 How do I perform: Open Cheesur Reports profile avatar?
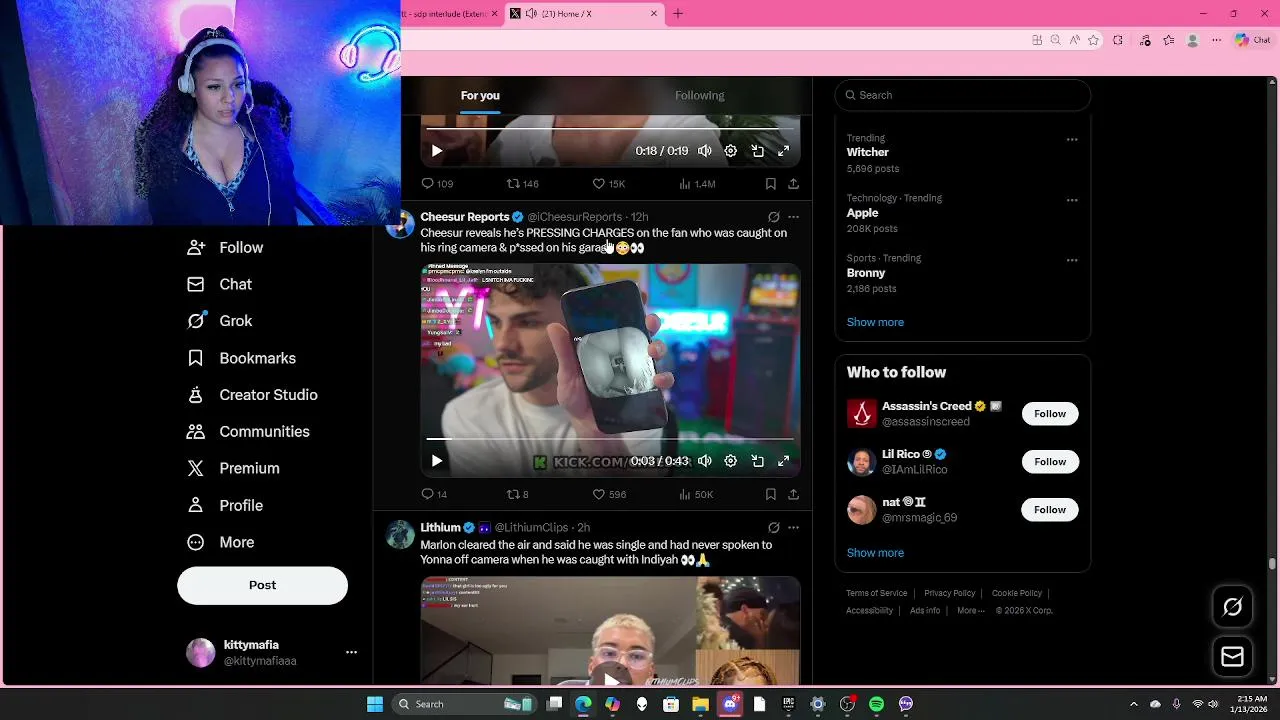tap(400, 224)
